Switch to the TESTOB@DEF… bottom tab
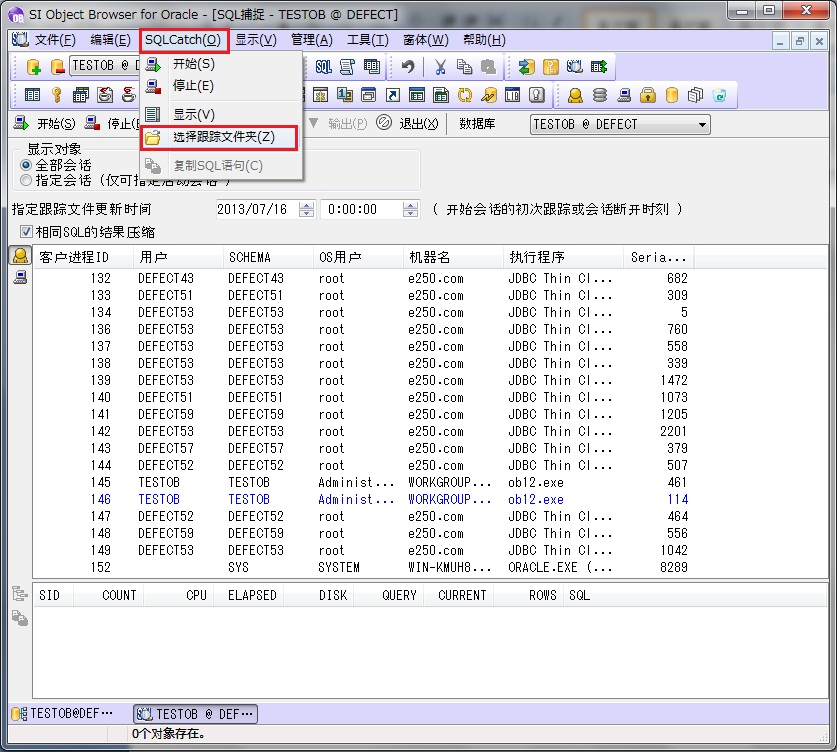This screenshot has height=752, width=837. click(63, 714)
